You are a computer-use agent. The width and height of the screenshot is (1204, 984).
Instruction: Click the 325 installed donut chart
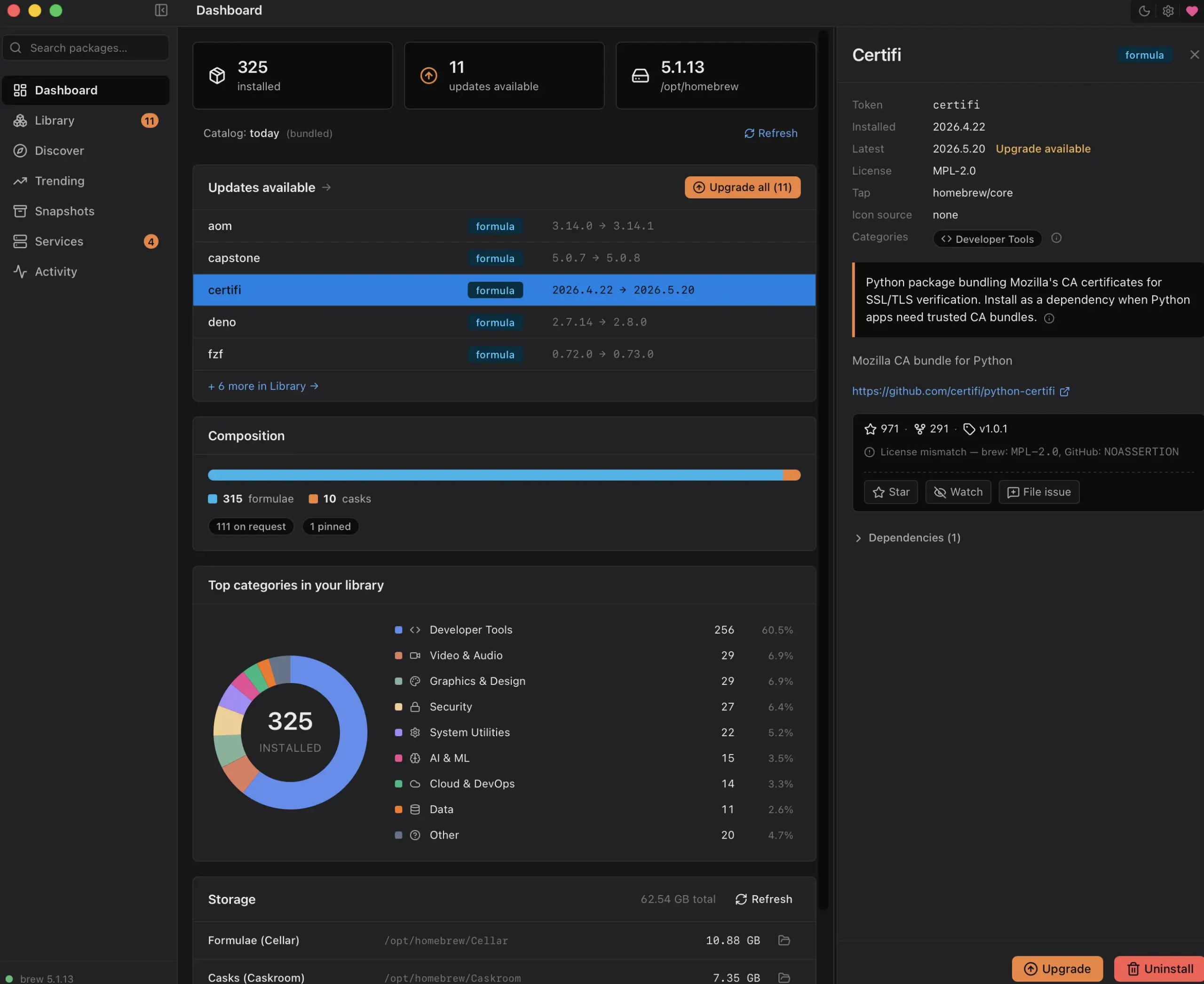coord(290,732)
